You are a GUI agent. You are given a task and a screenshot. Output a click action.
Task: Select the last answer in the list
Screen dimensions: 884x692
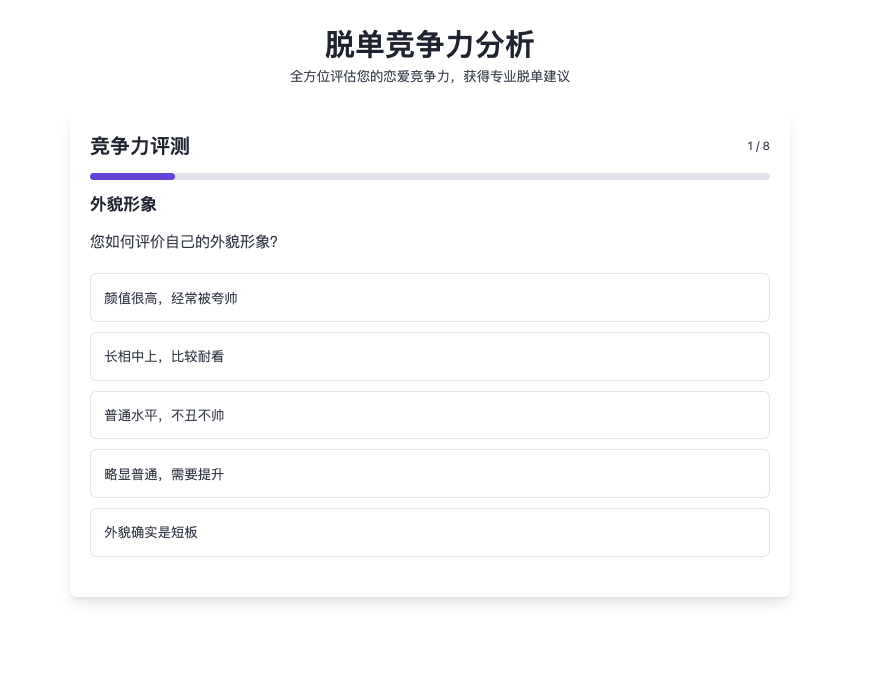[429, 532]
